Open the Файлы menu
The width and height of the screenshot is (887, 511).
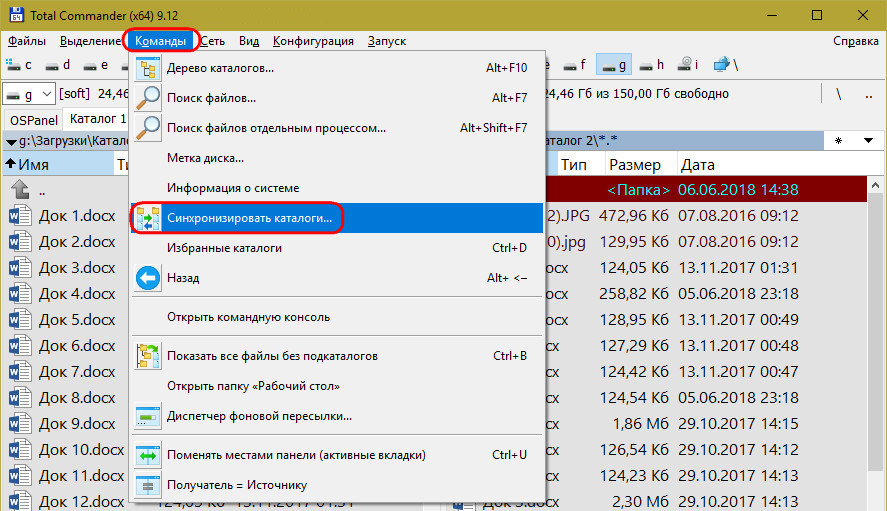coord(27,41)
